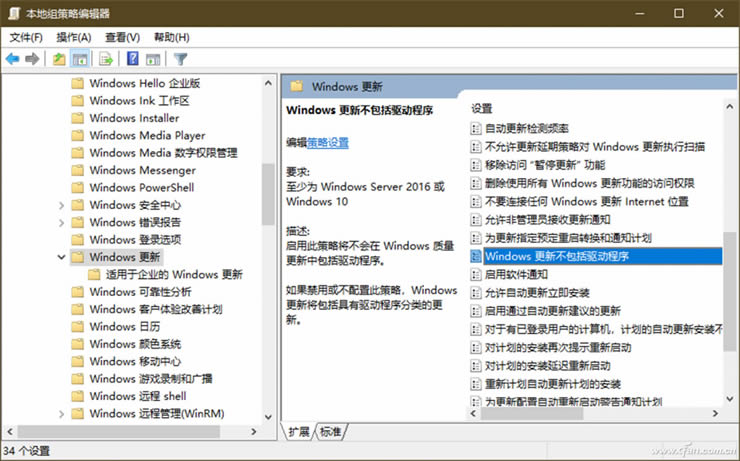
Task: Click policy icon of 允许非管理员接收更新通知
Action: coord(476,220)
